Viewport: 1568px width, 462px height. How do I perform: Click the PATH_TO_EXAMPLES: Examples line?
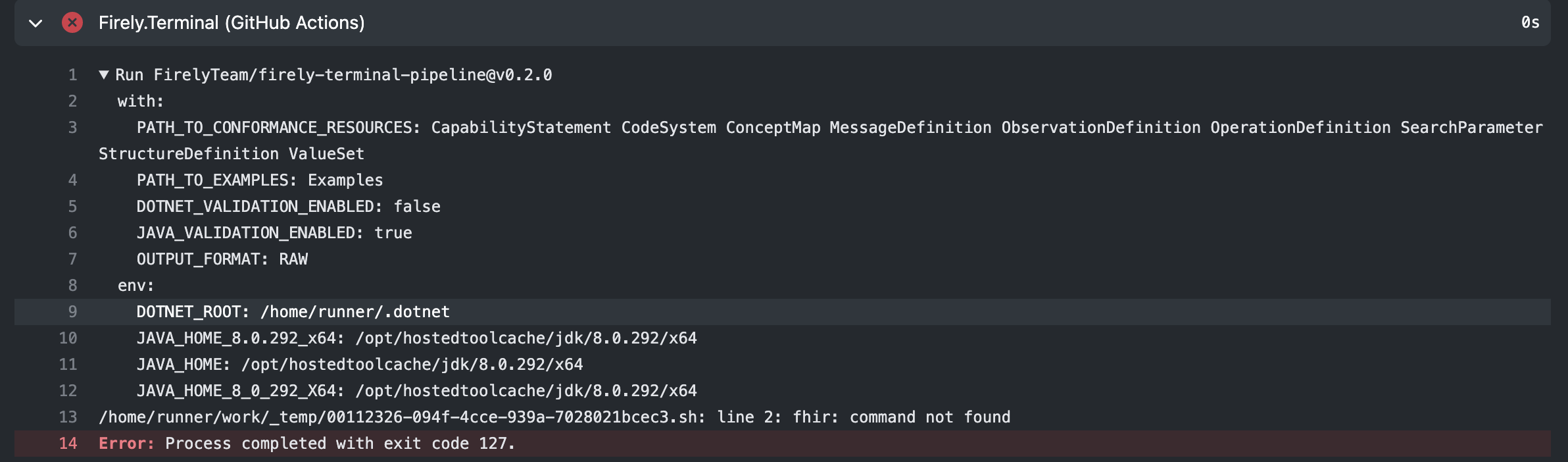[x=260, y=180]
